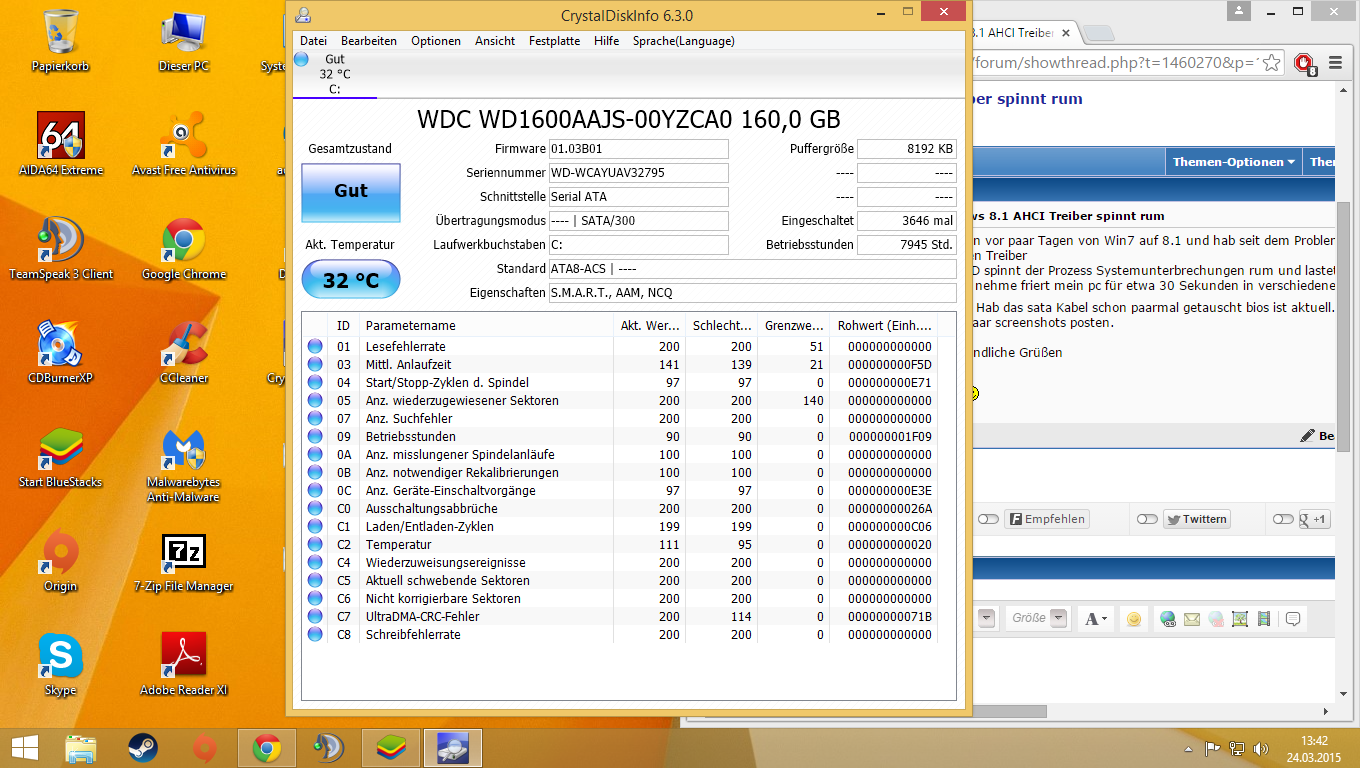
Task: Click the Parametername column header
Action: (486, 326)
